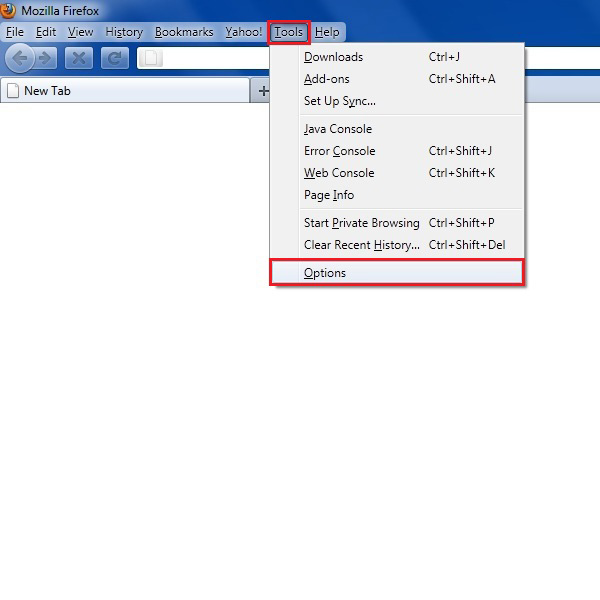Select Options in Tools menu
The image size is (600, 600).
397,273
